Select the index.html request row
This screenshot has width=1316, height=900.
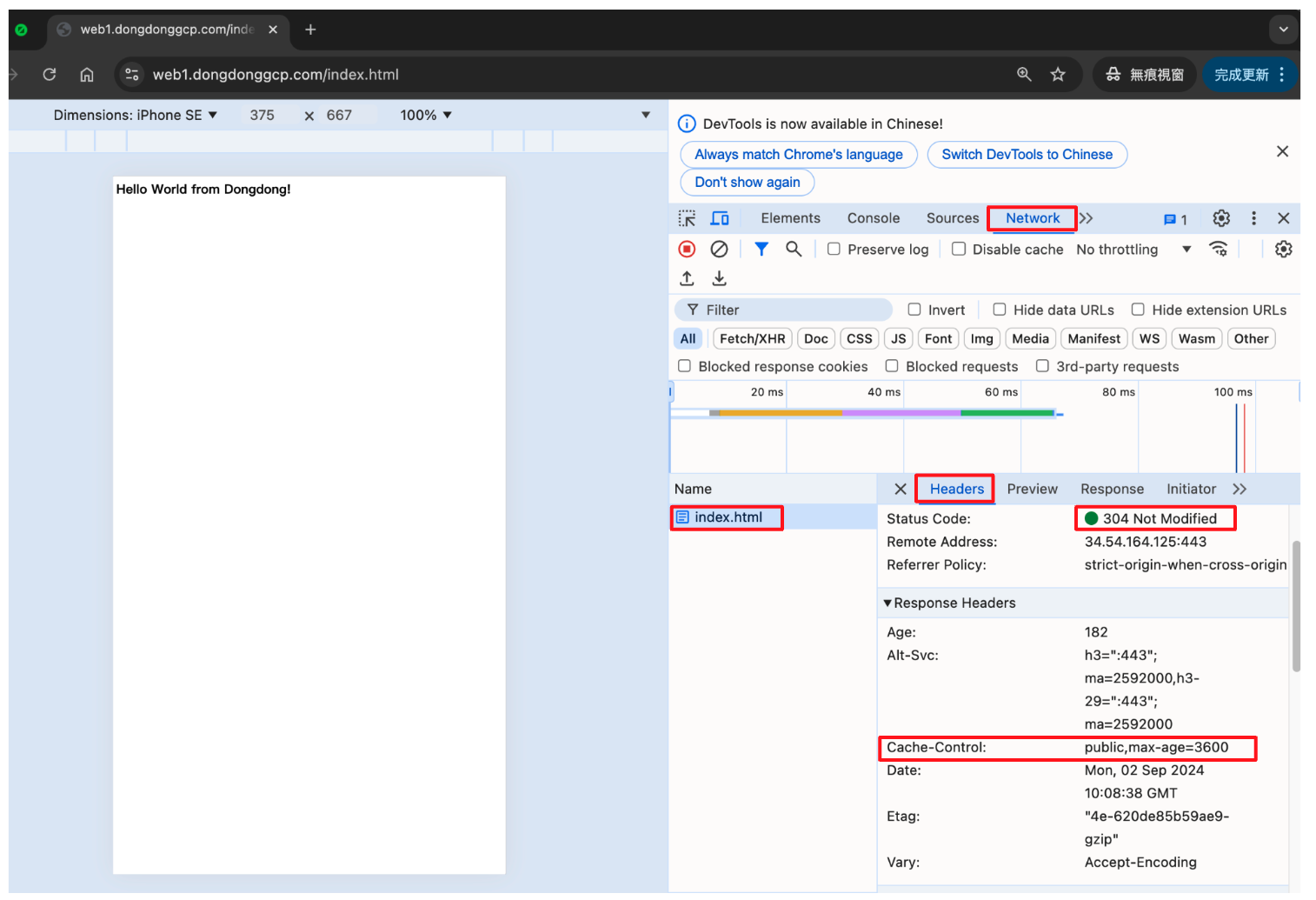(x=728, y=517)
